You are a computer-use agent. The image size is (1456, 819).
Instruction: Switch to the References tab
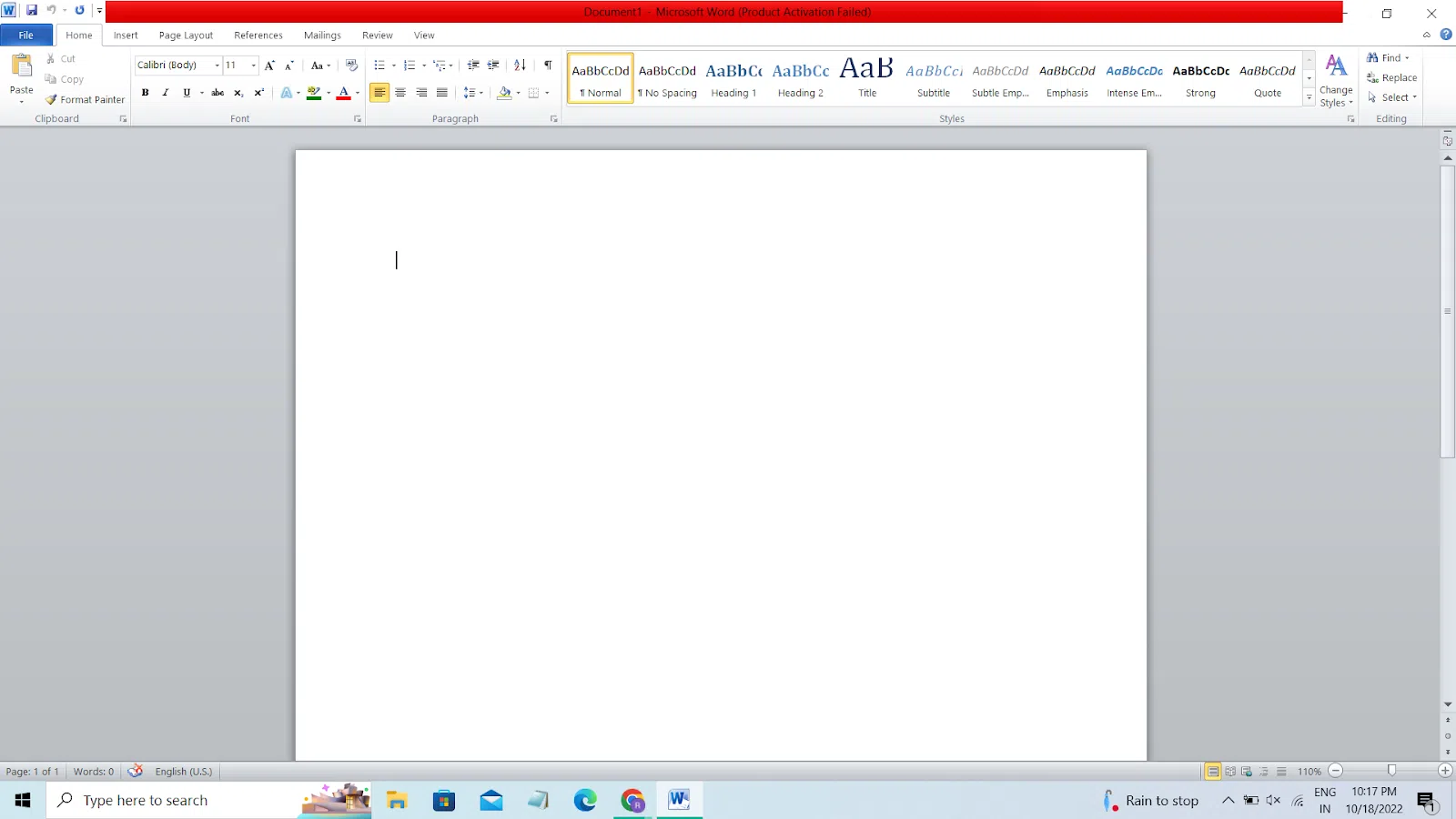(258, 35)
